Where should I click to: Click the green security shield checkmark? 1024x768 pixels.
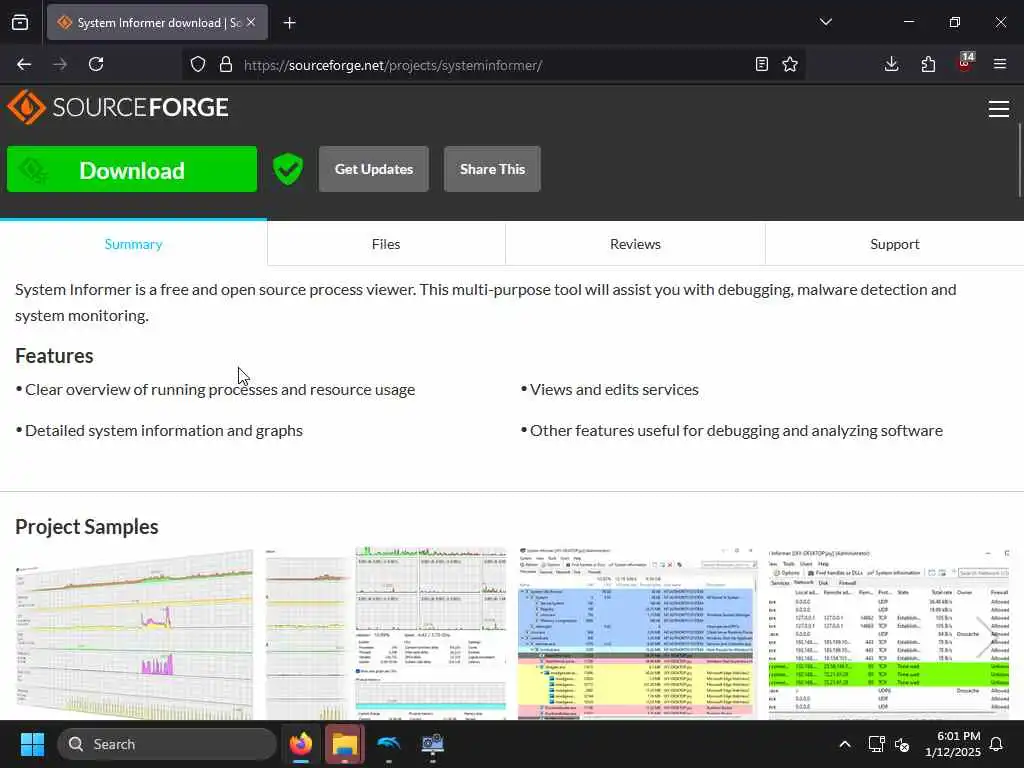(288, 169)
